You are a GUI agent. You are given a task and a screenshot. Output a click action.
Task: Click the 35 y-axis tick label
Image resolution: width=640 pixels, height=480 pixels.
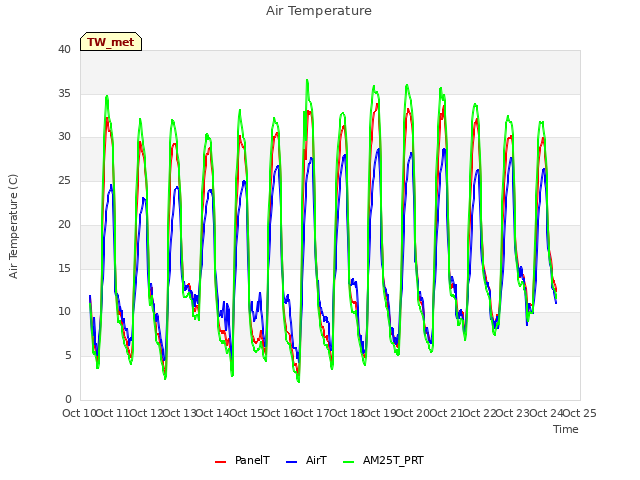click(x=64, y=93)
